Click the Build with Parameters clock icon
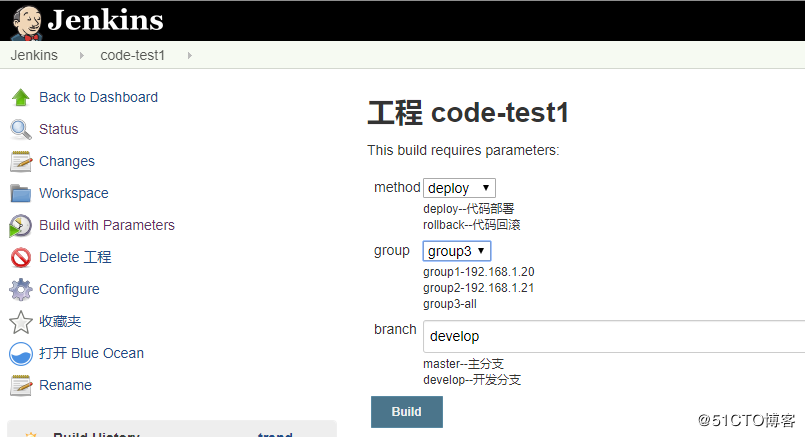The image size is (805, 437). click(21, 225)
